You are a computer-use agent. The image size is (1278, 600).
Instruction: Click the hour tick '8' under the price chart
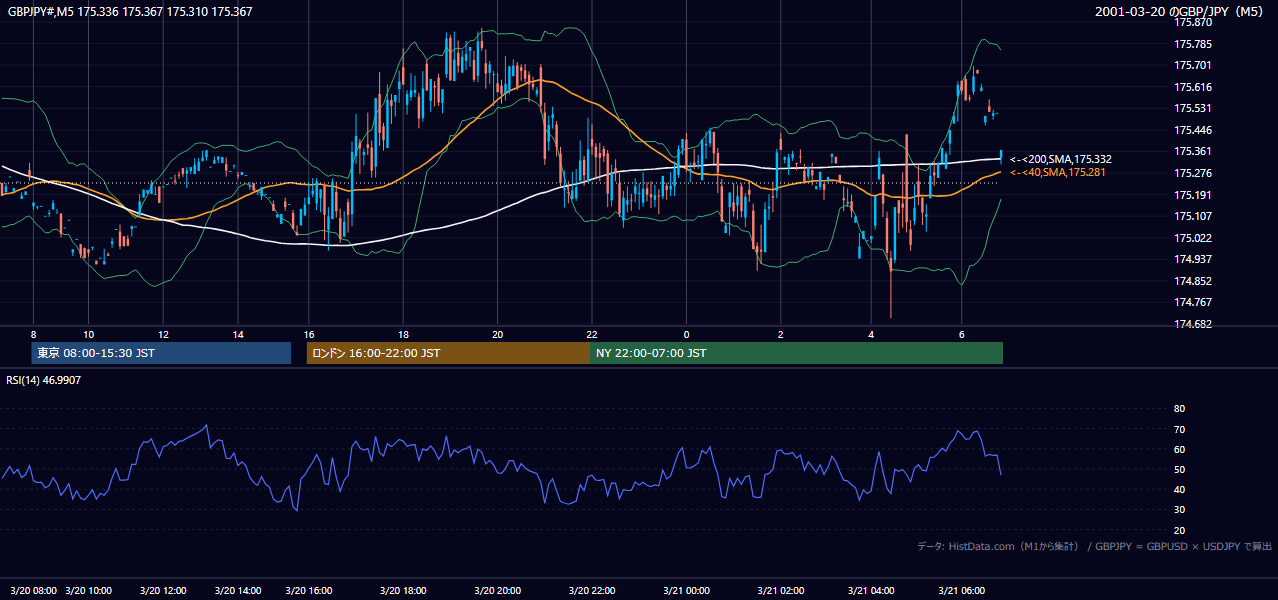pos(33,334)
